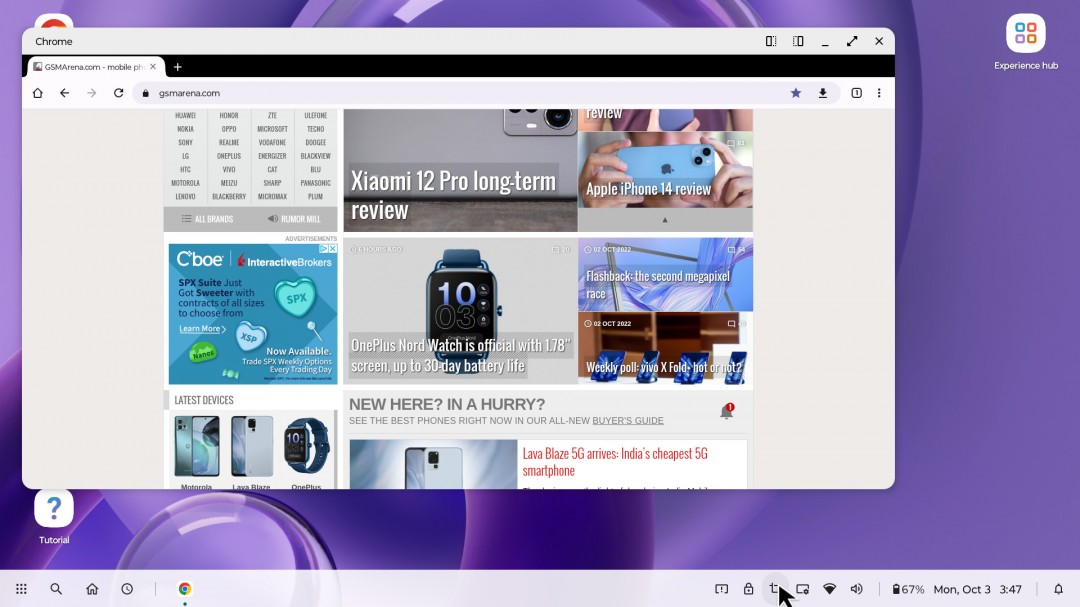This screenshot has width=1080, height=607.
Task: Click the screenshot crop tray icon
Action: tap(774, 589)
